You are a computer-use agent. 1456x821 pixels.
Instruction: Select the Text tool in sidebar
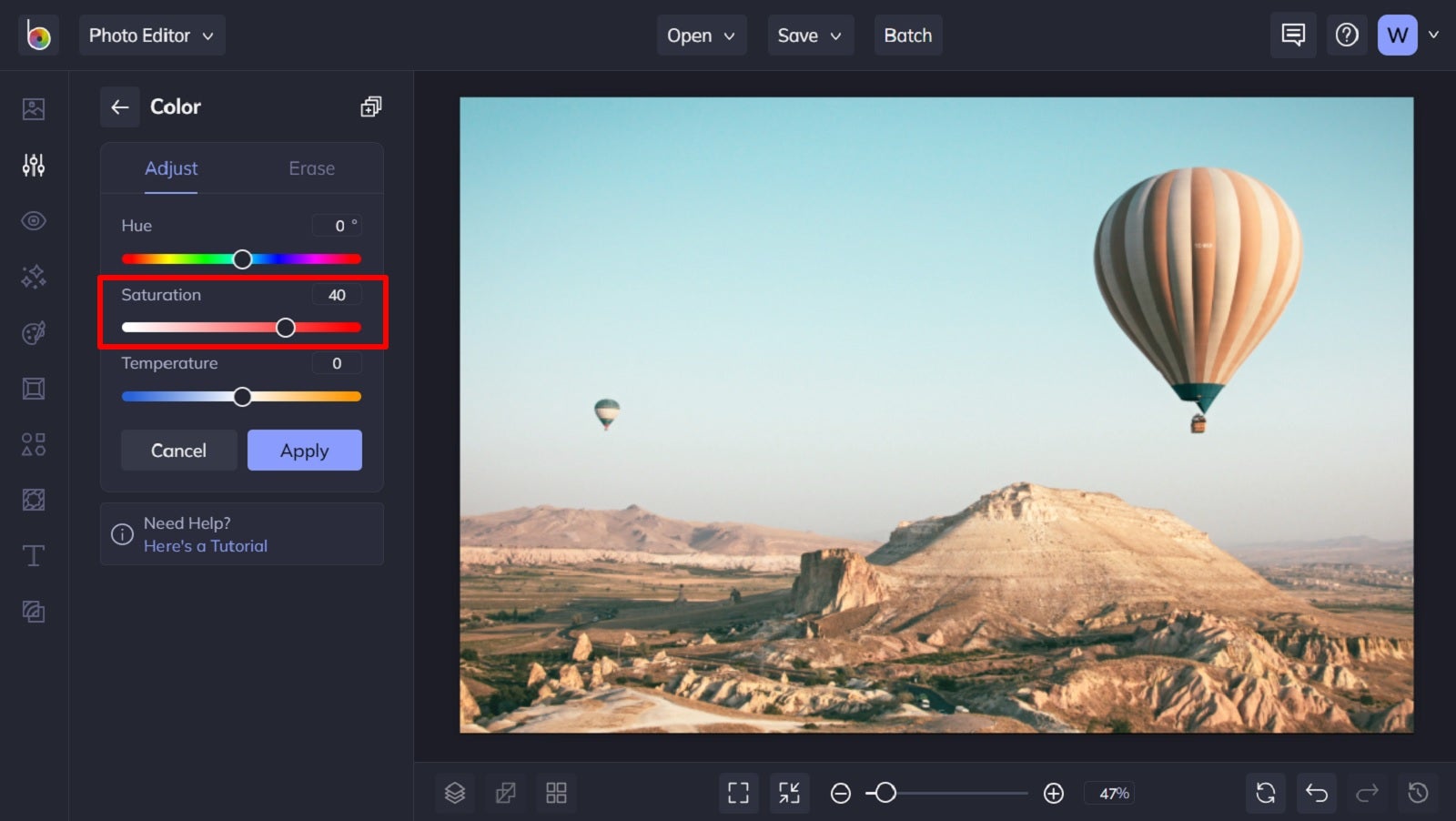click(x=34, y=554)
